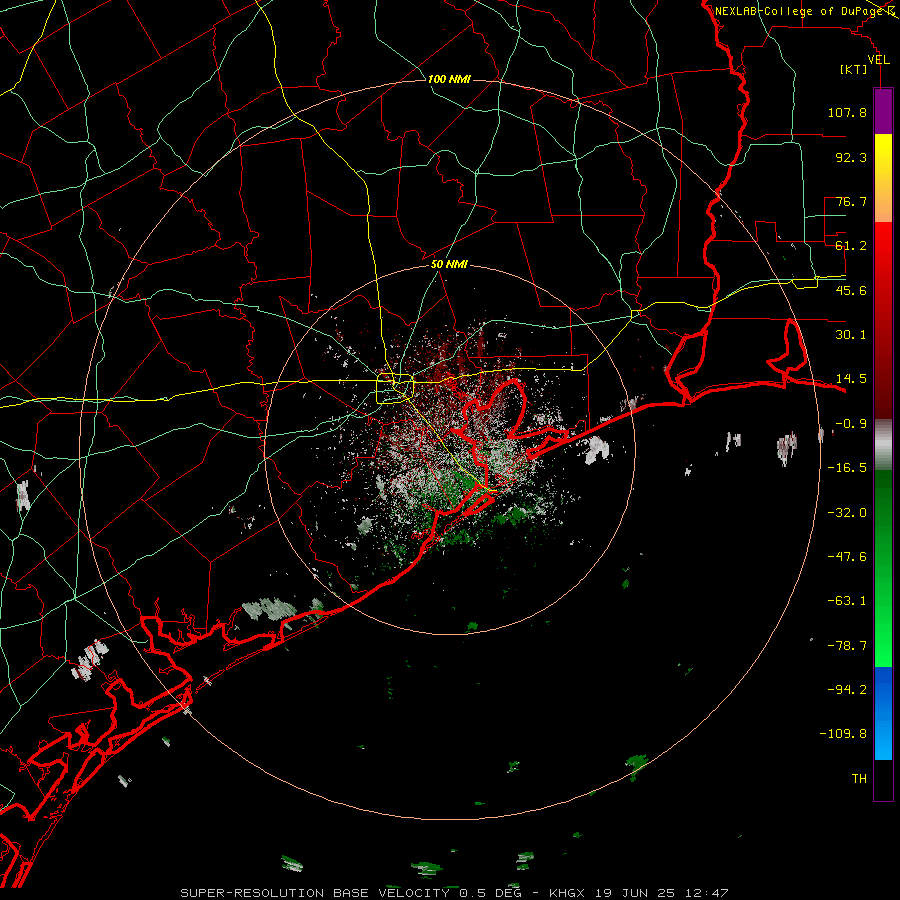Image resolution: width=900 pixels, height=900 pixels.
Task: Click the 100 NMI range ring label
Action: click(449, 79)
